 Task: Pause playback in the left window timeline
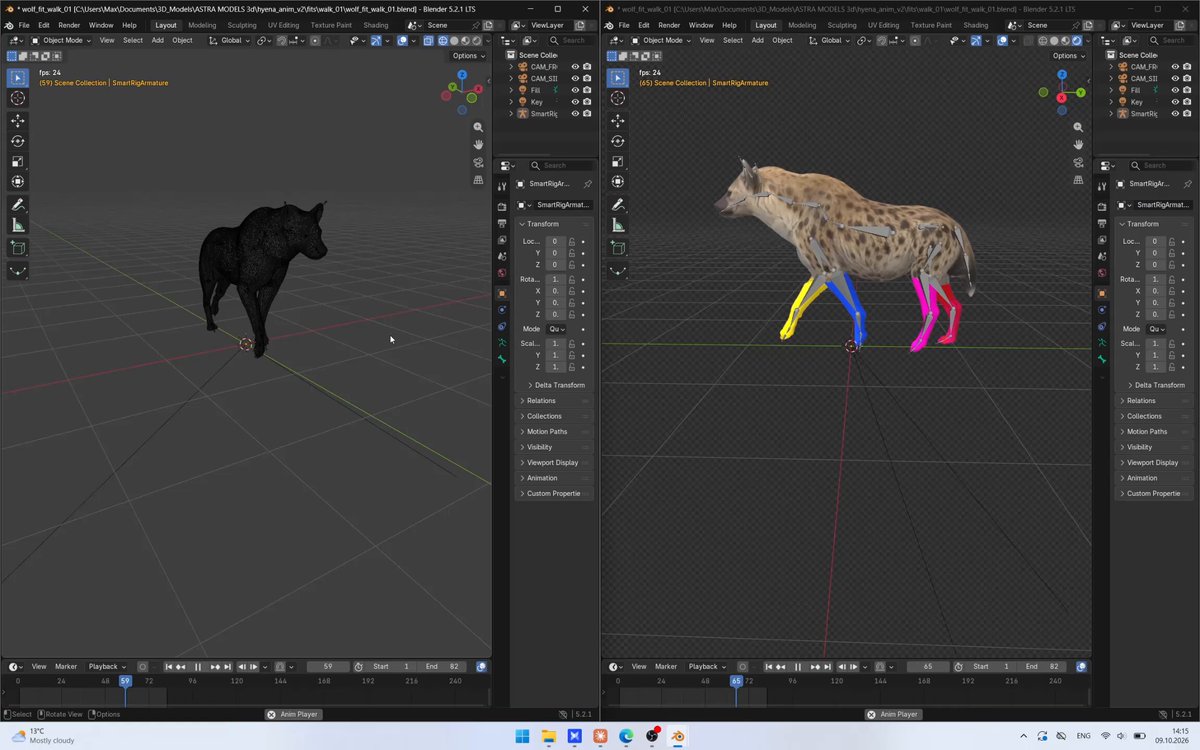coord(198,667)
